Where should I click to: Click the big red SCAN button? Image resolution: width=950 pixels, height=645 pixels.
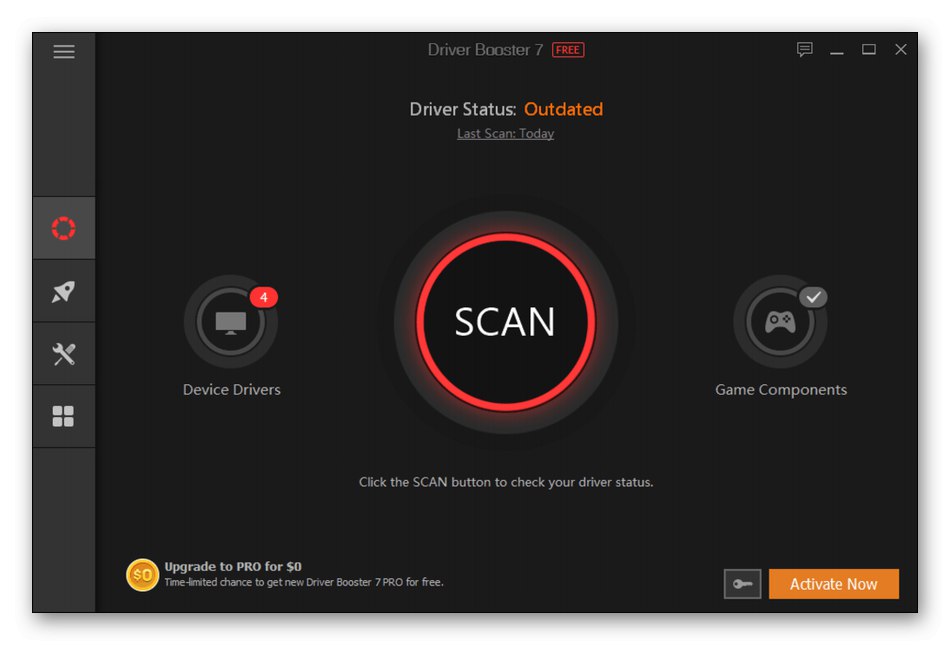(505, 322)
